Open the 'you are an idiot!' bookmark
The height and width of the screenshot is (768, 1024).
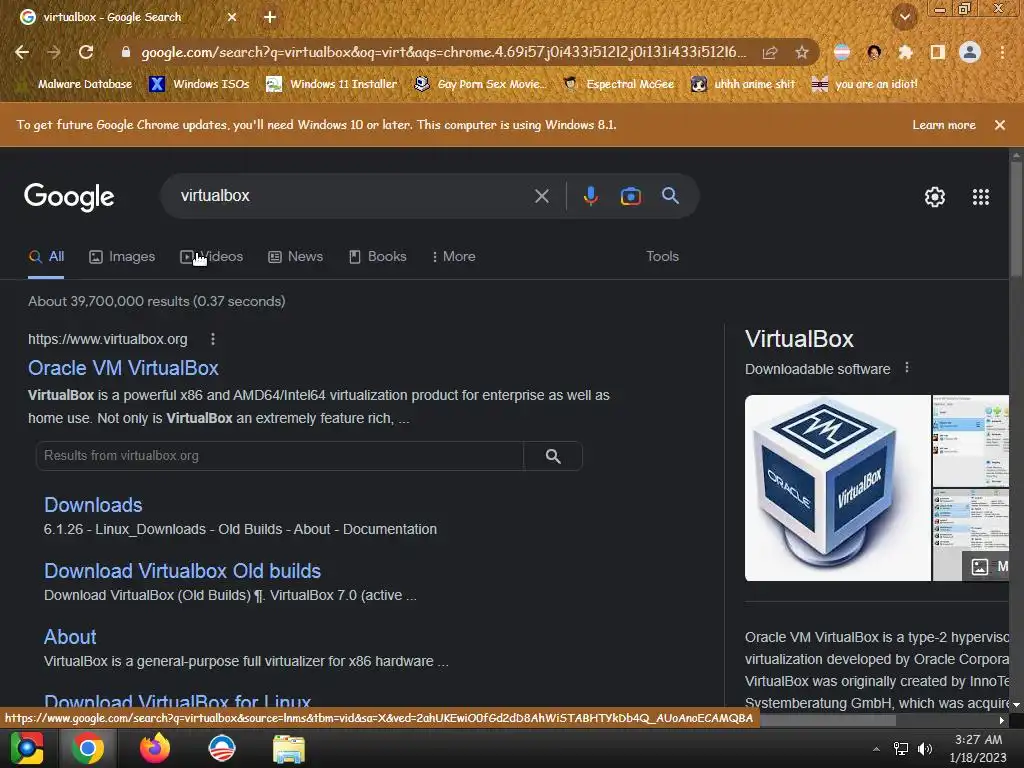pyautogui.click(x=865, y=84)
